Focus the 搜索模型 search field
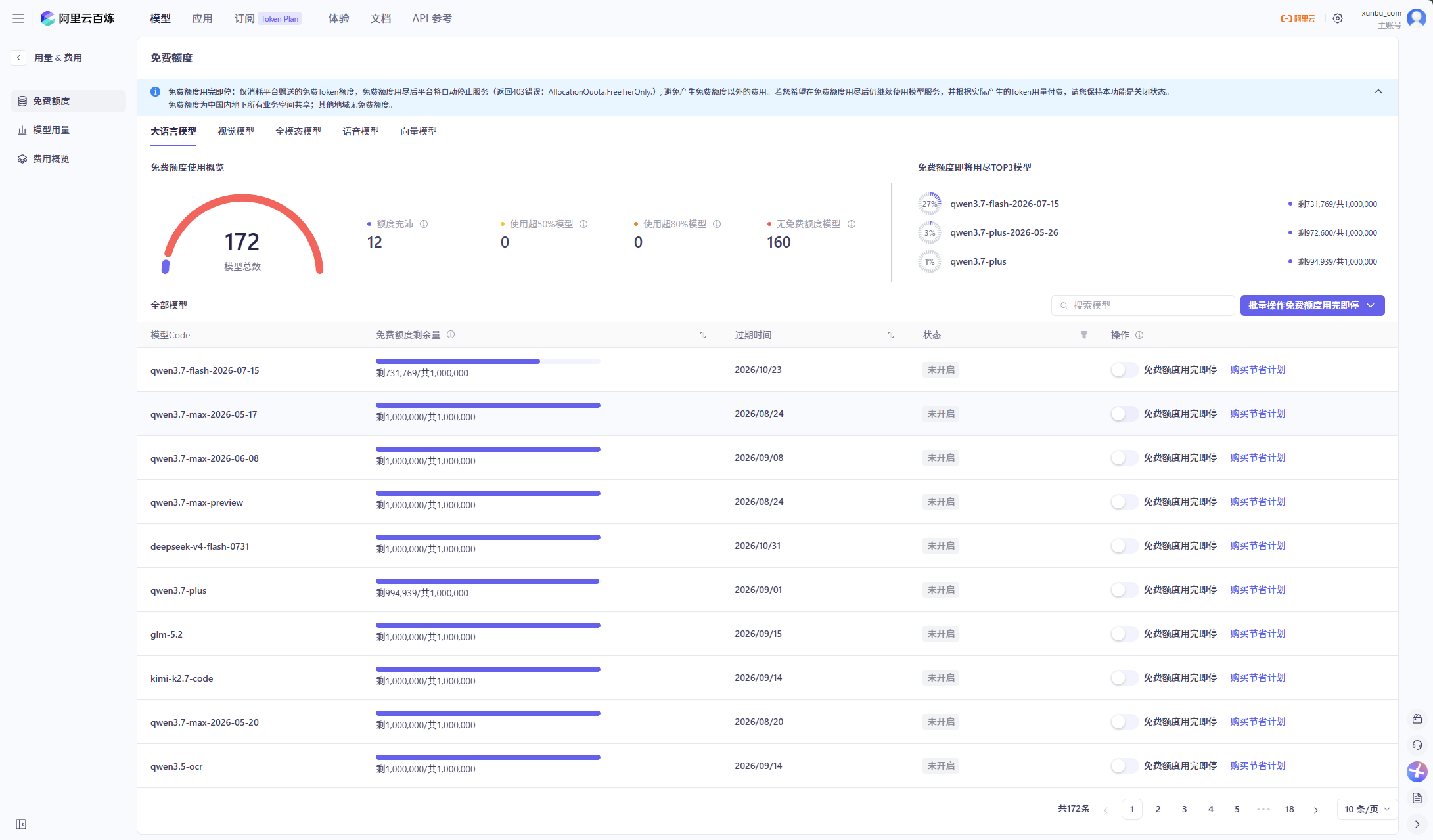 (1143, 305)
